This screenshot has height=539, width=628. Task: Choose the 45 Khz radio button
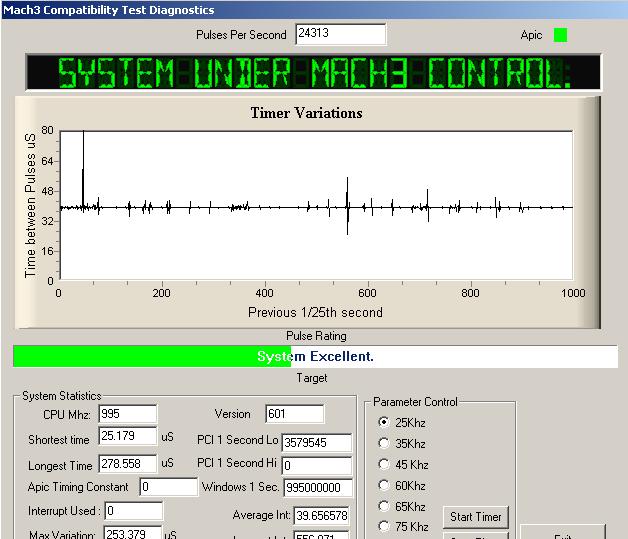tap(385, 464)
